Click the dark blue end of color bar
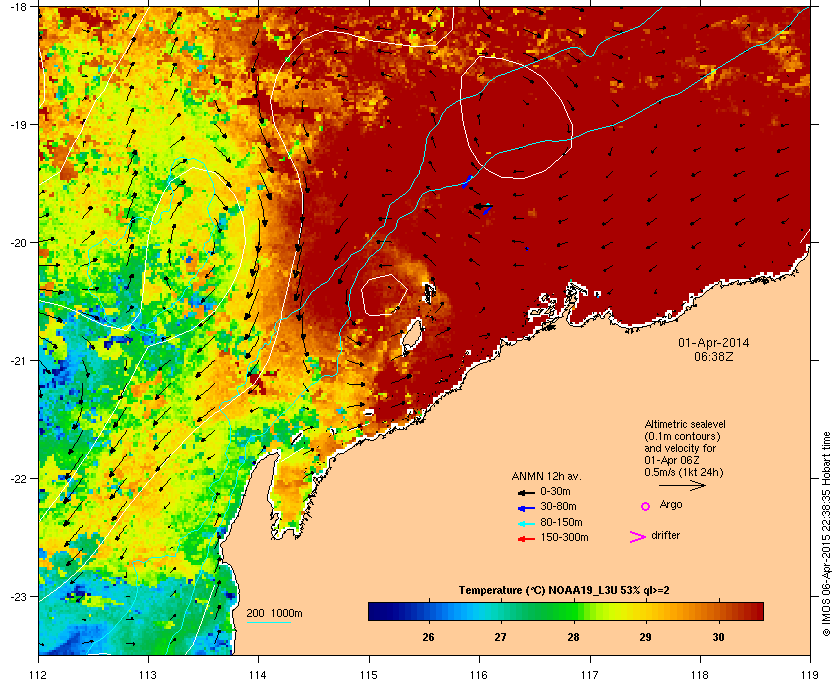 375,611
